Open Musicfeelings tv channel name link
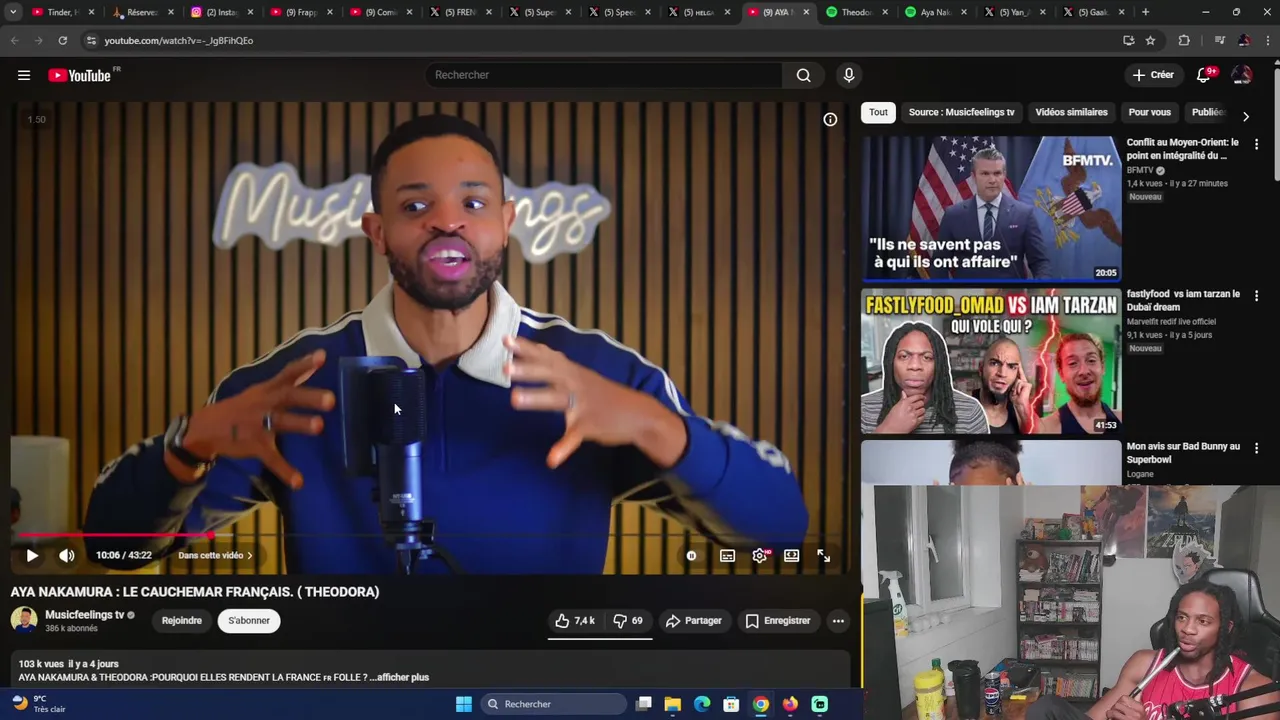The height and width of the screenshot is (720, 1280). [84, 615]
